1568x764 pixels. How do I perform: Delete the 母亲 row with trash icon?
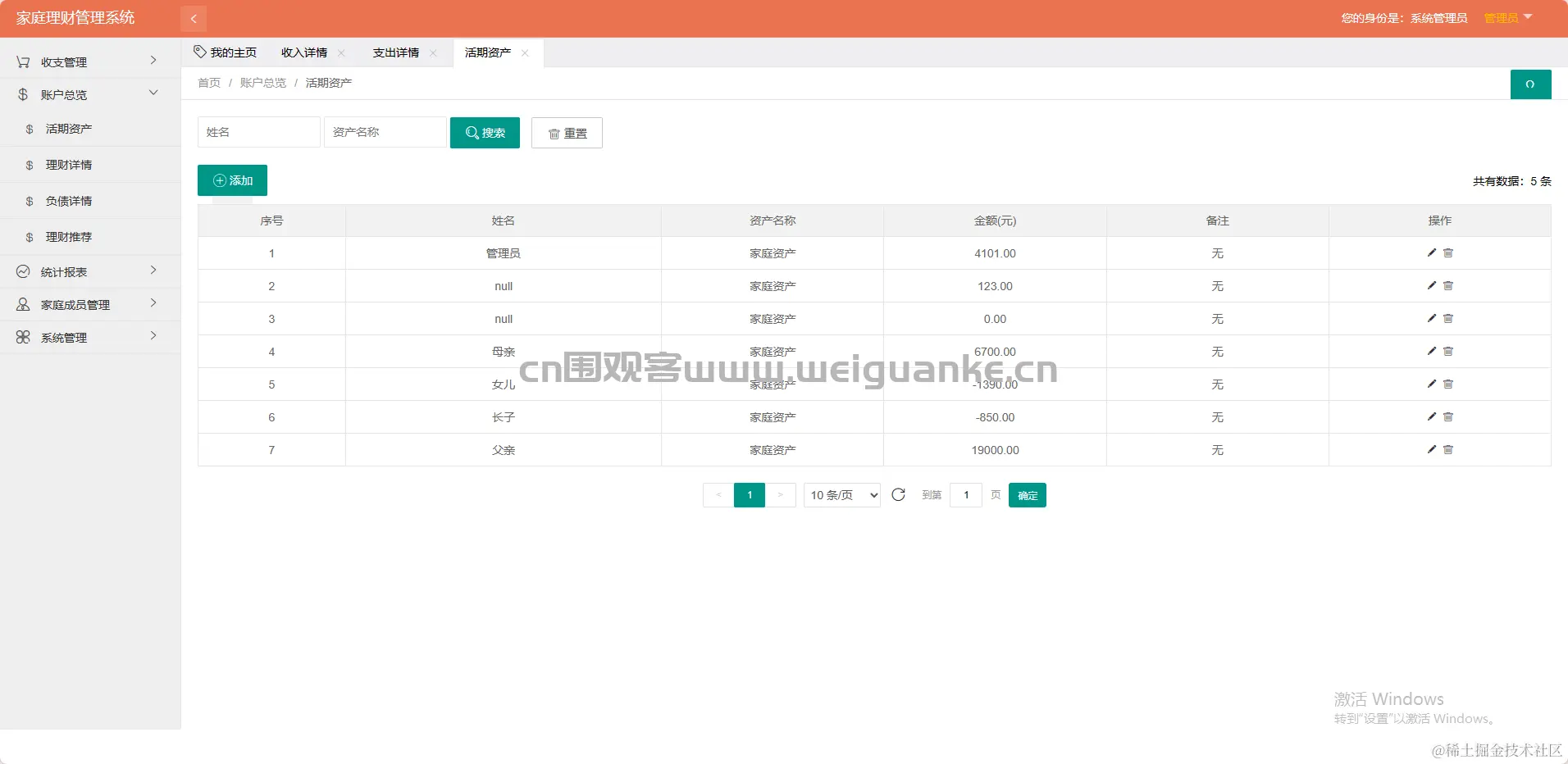pyautogui.click(x=1448, y=351)
